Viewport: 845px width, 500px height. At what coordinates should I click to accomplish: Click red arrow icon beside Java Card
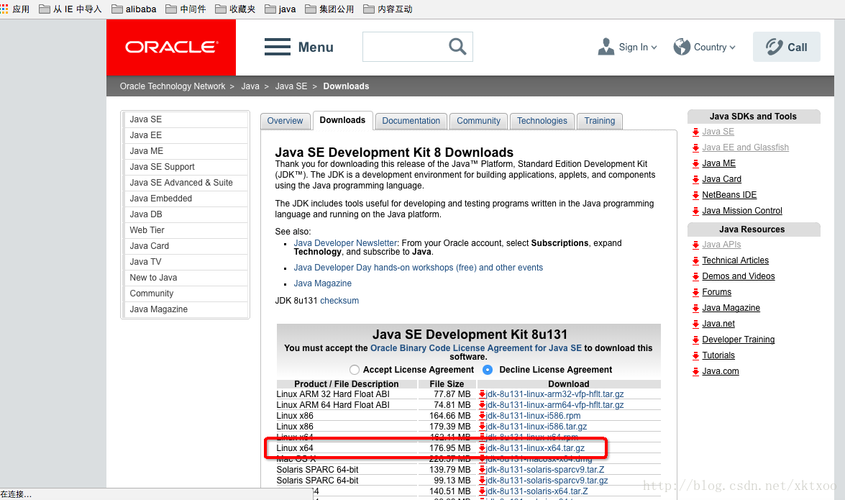(x=696, y=179)
